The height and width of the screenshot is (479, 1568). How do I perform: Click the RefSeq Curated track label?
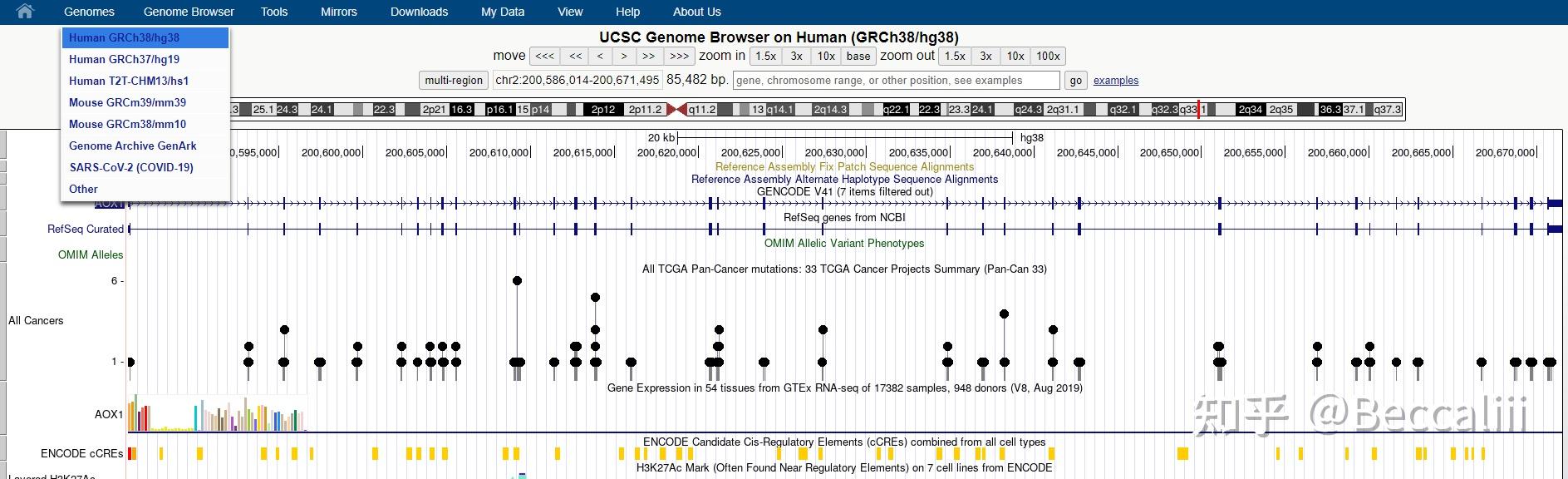click(x=86, y=229)
